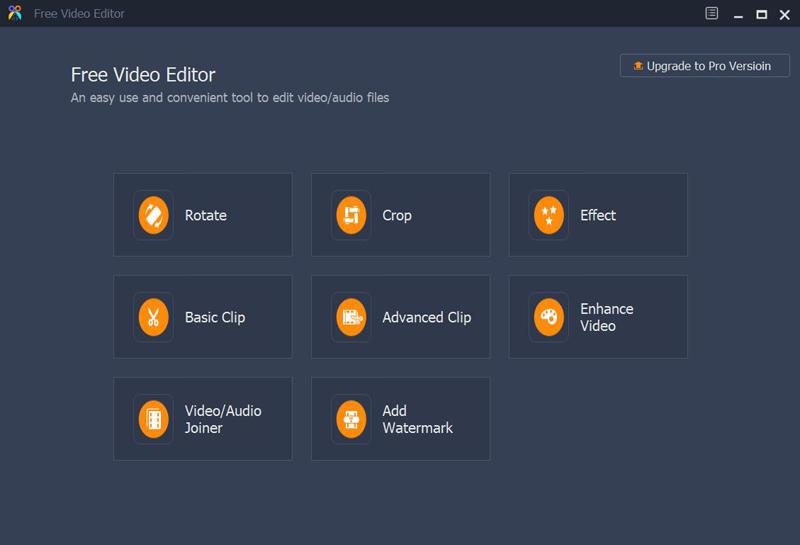Select the Effect stars icon
This screenshot has width=800, height=545.
tap(549, 215)
